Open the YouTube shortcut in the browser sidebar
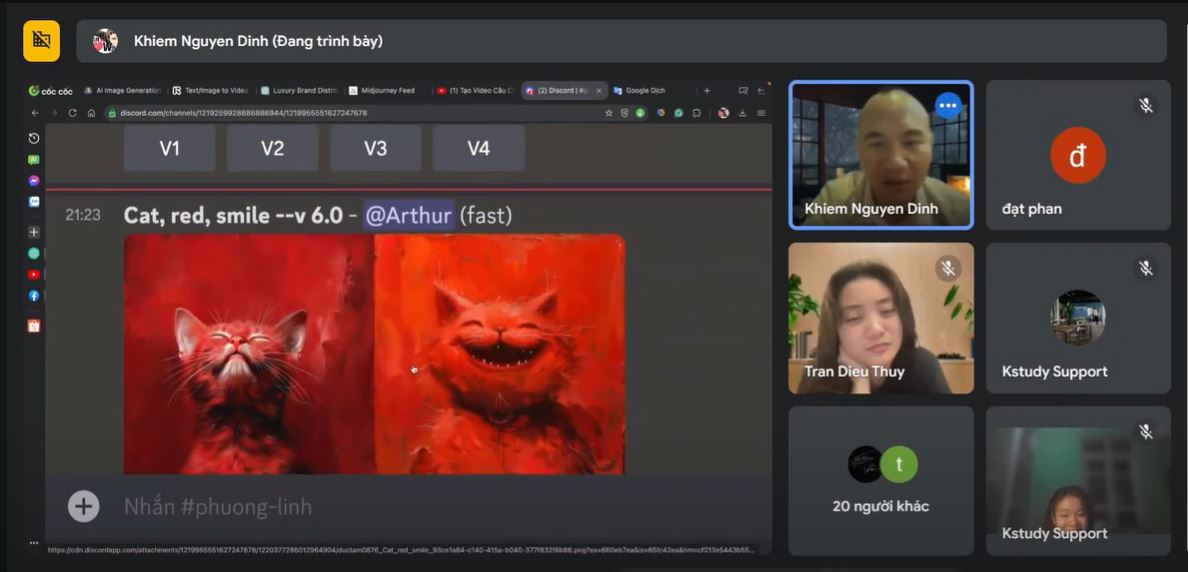This screenshot has height=572, width=1188. [x=34, y=275]
